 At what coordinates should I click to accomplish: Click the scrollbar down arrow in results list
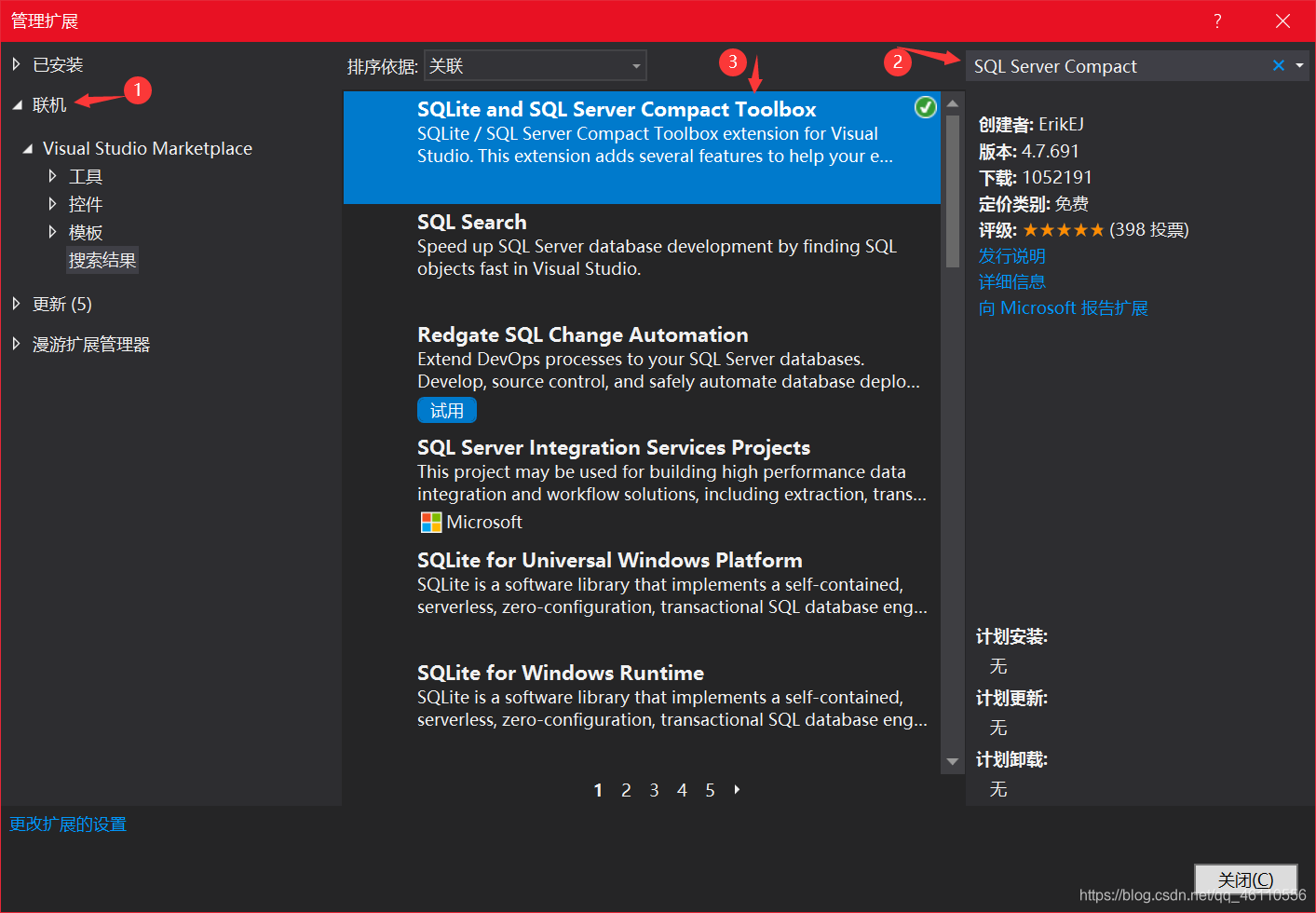[952, 761]
